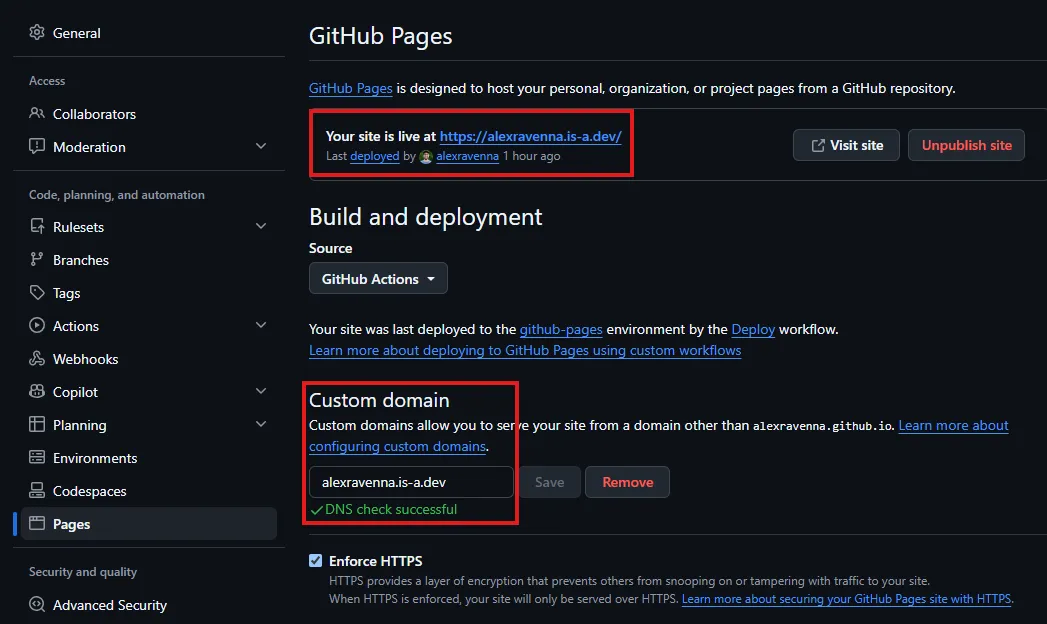This screenshot has width=1047, height=624.
Task: Expand the Rulesets section chevron
Action: (261, 226)
